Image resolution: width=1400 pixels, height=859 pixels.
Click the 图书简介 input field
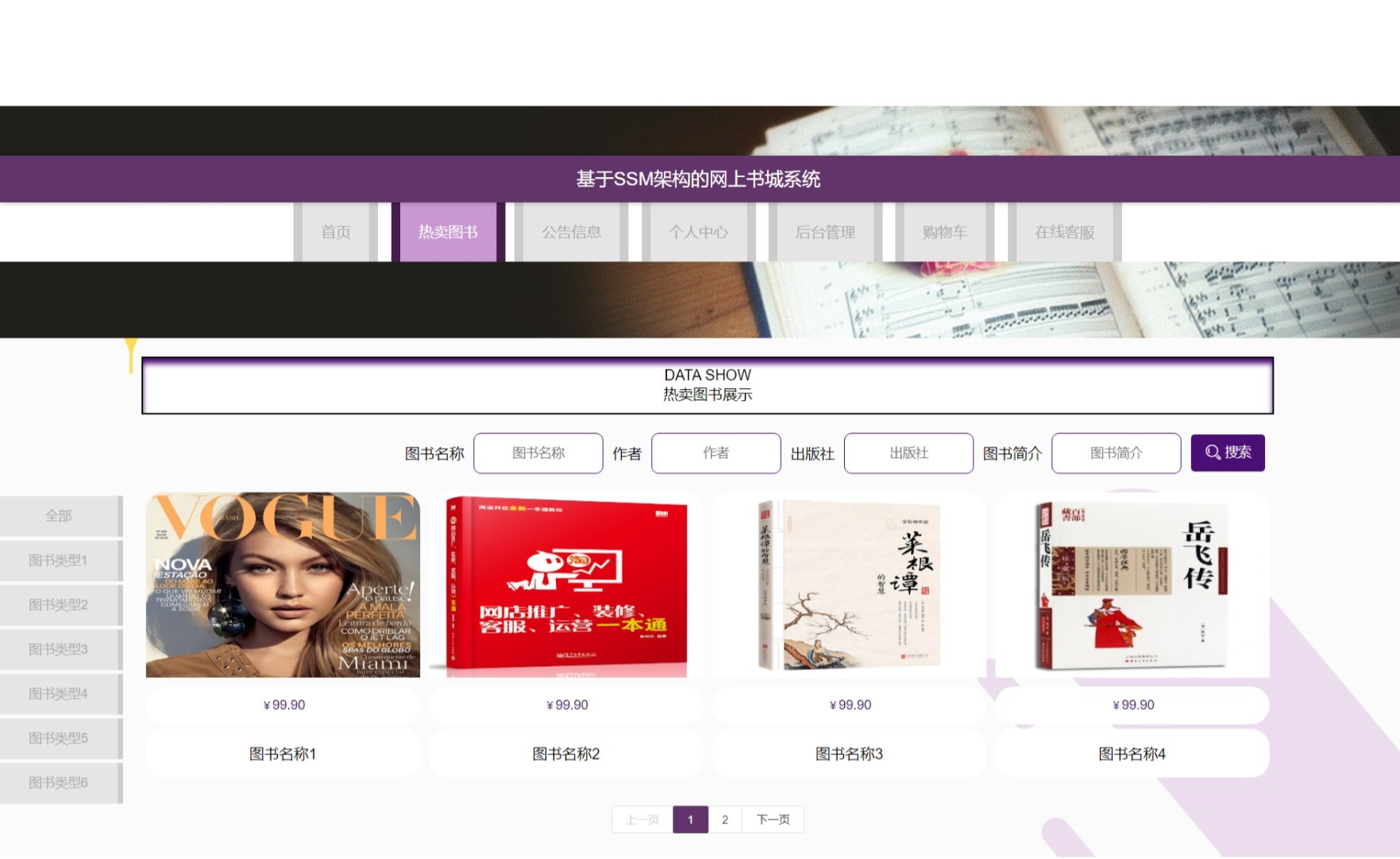click(x=1117, y=453)
